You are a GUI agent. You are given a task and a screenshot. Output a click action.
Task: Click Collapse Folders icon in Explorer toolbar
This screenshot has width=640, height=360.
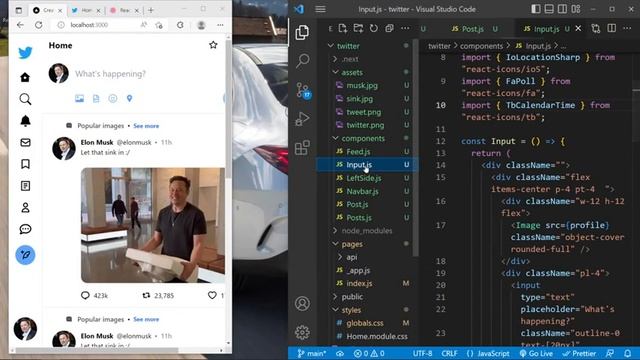point(389,28)
